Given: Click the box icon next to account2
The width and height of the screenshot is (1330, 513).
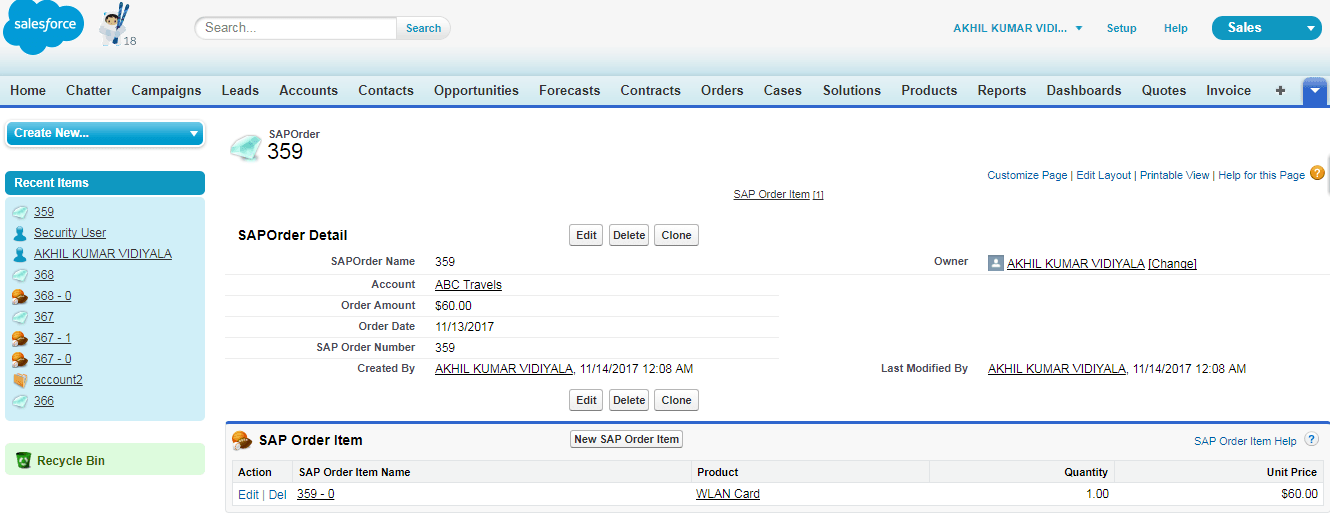Looking at the screenshot, I should pyautogui.click(x=20, y=380).
